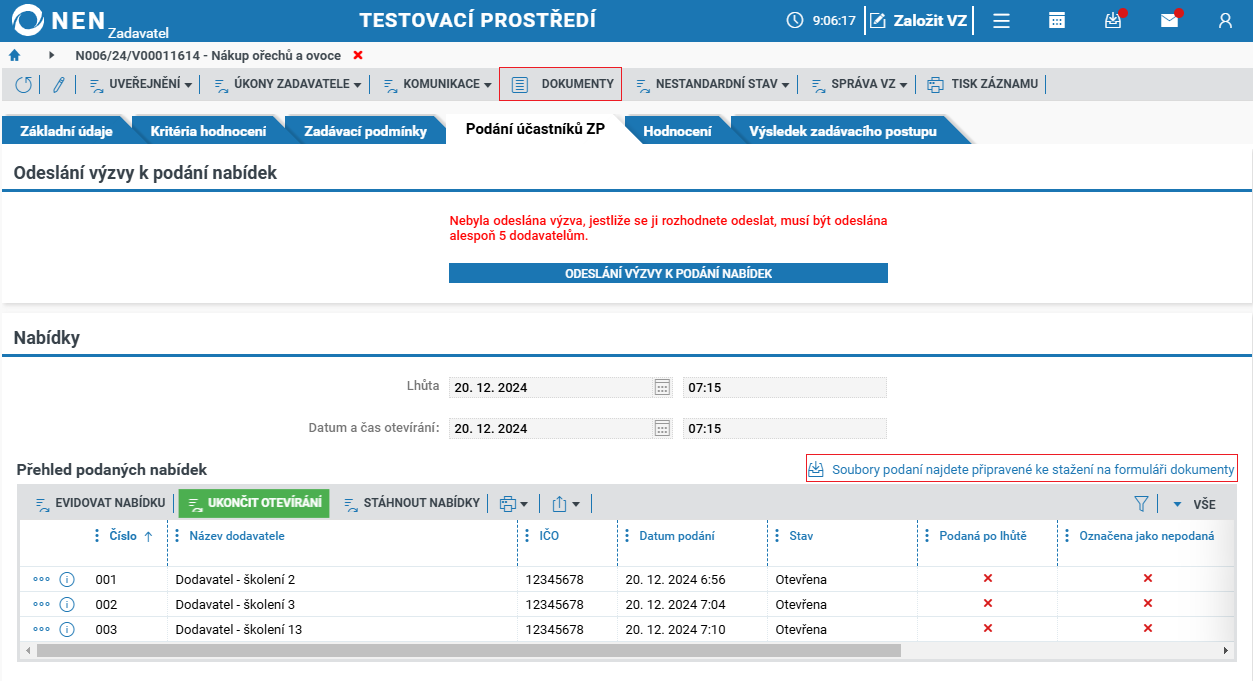Open the Dokumenty toolbar item
This screenshot has height=681, width=1253.
[x=561, y=84]
